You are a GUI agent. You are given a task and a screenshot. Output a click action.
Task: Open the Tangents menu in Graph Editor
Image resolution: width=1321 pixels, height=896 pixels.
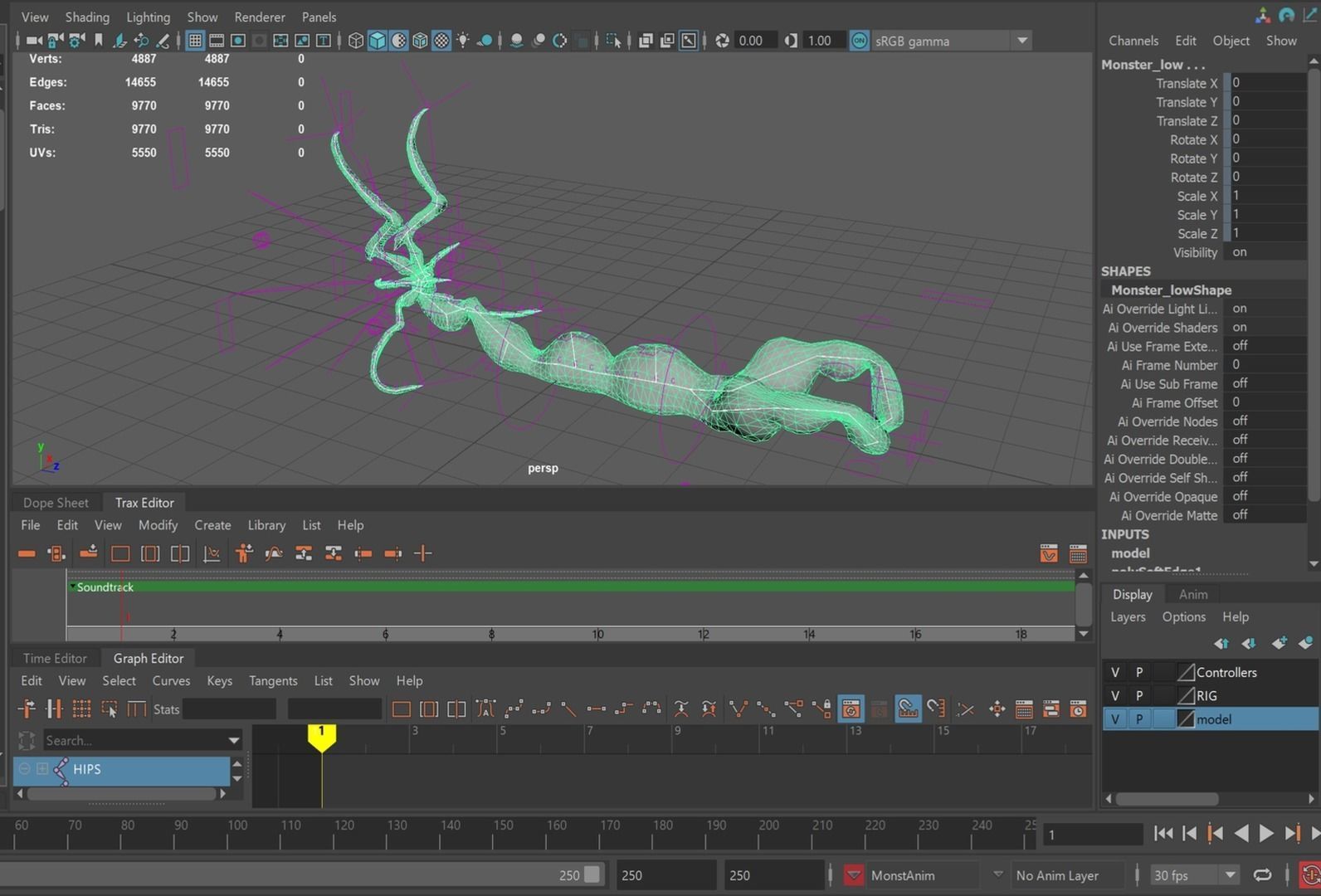coord(273,680)
